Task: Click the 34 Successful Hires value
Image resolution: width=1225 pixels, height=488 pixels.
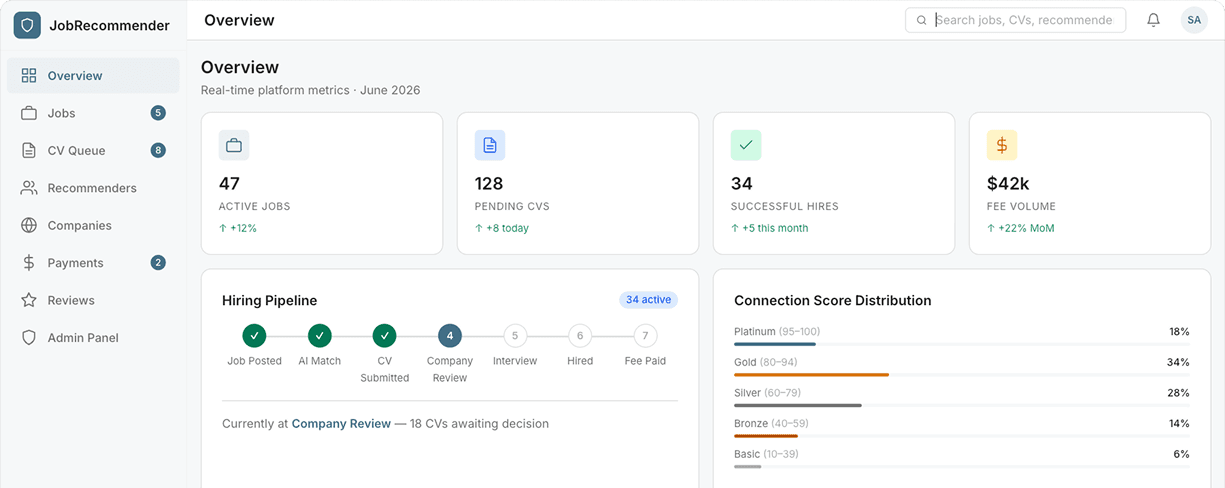Action: 742,184
